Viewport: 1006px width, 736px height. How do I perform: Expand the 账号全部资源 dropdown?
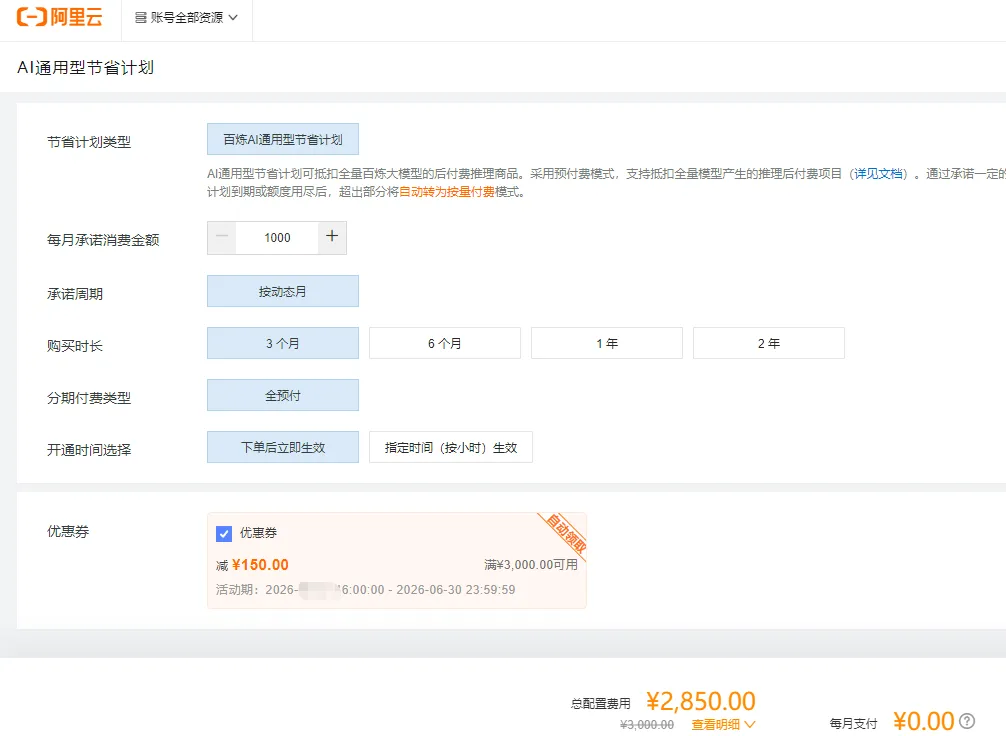(x=186, y=17)
